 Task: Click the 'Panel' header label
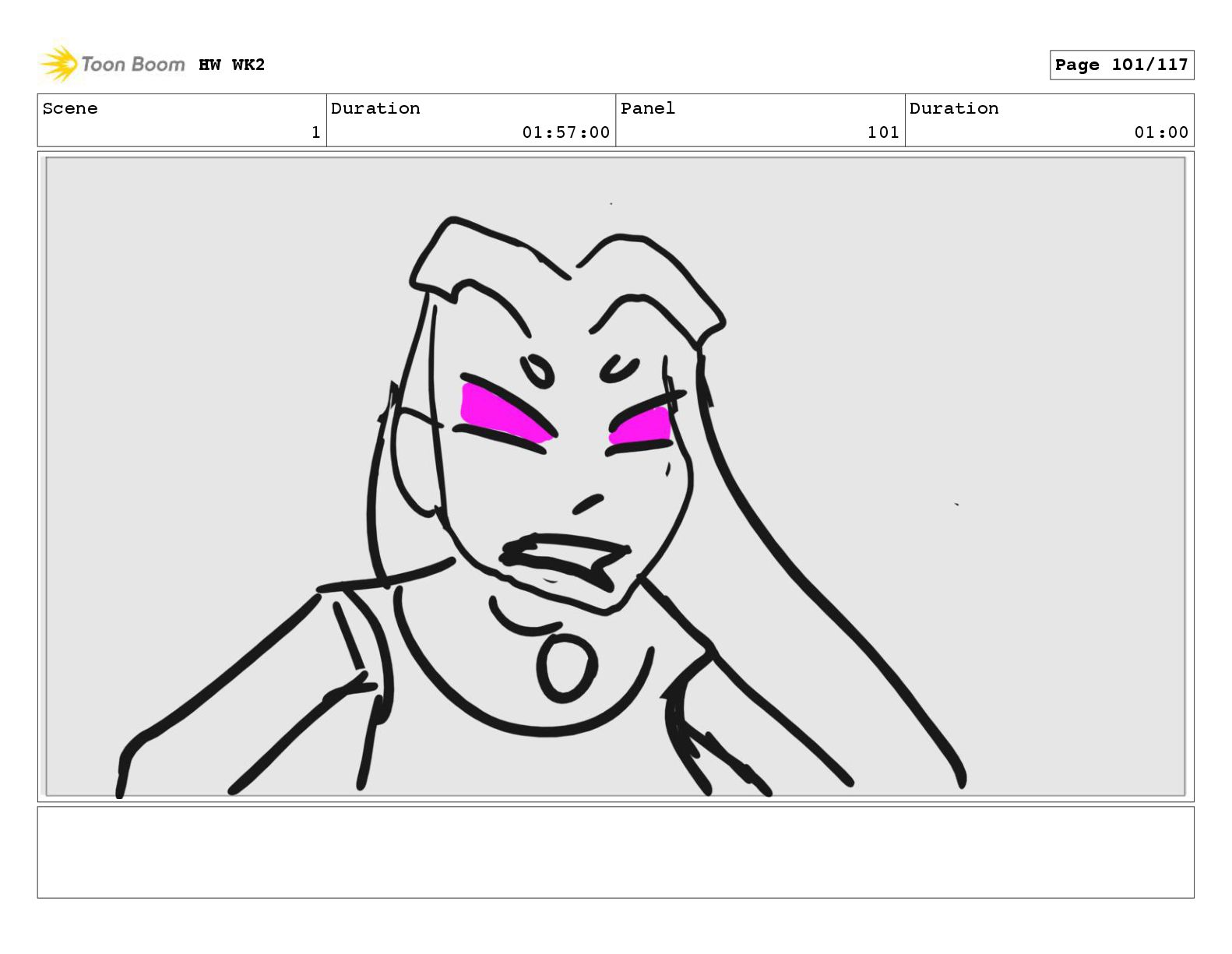coord(647,108)
